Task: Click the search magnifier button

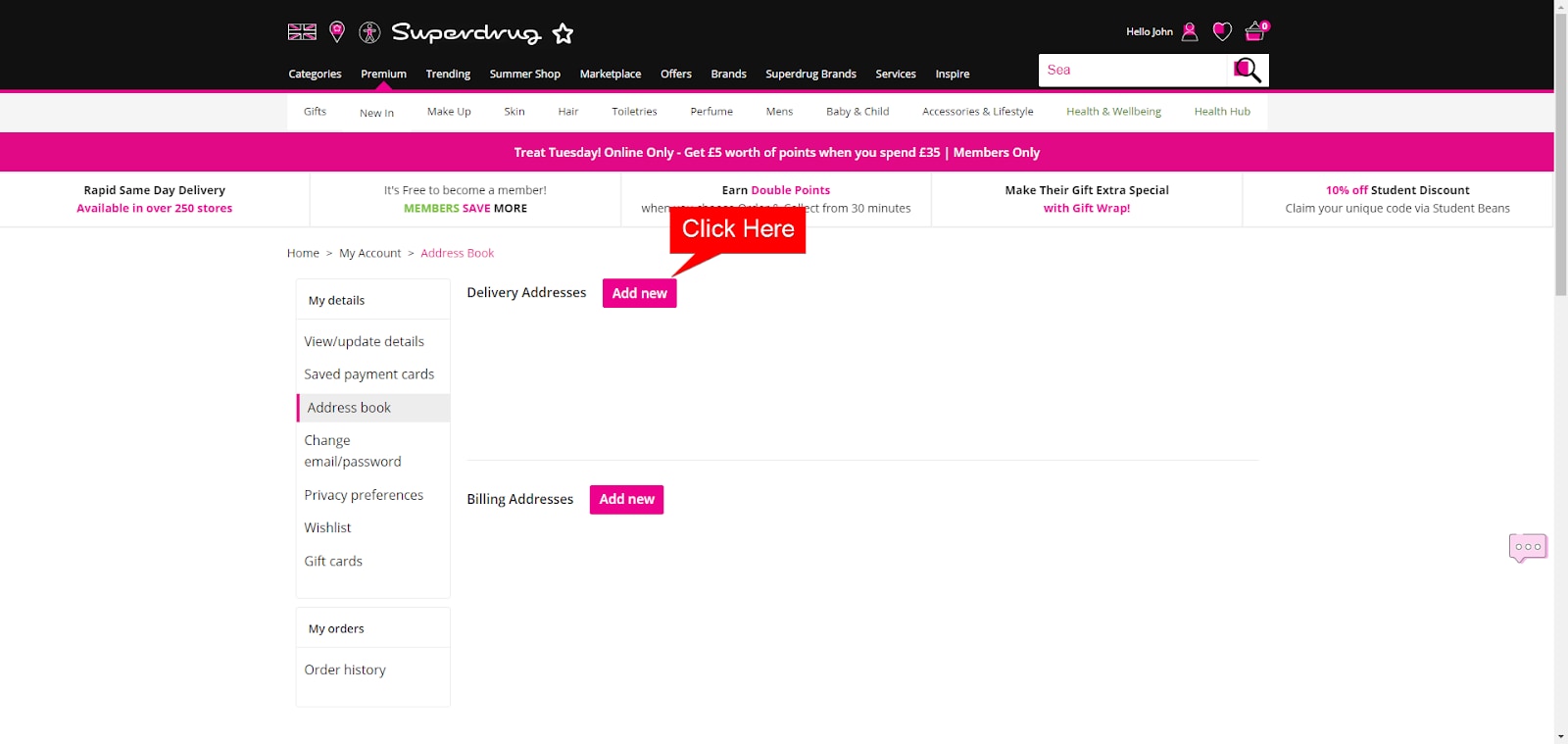Action: [x=1247, y=70]
